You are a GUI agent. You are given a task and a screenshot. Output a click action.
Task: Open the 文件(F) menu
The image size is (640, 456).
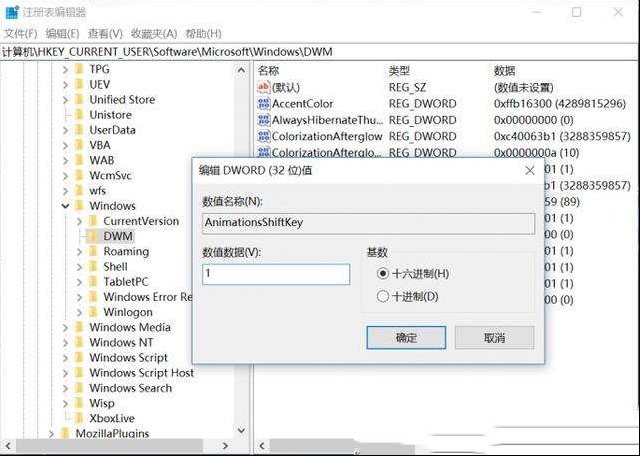tap(20, 33)
